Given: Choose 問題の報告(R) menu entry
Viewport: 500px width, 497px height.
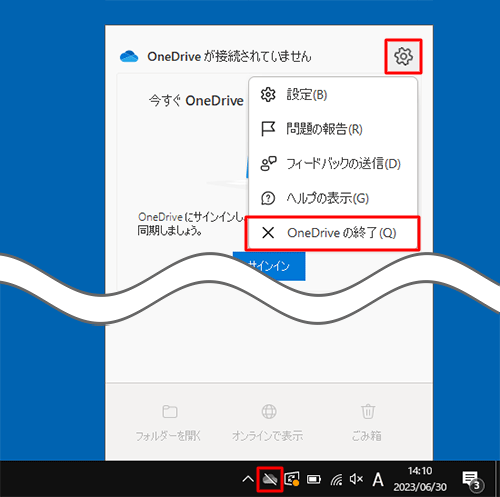Looking at the screenshot, I should click(x=333, y=129).
